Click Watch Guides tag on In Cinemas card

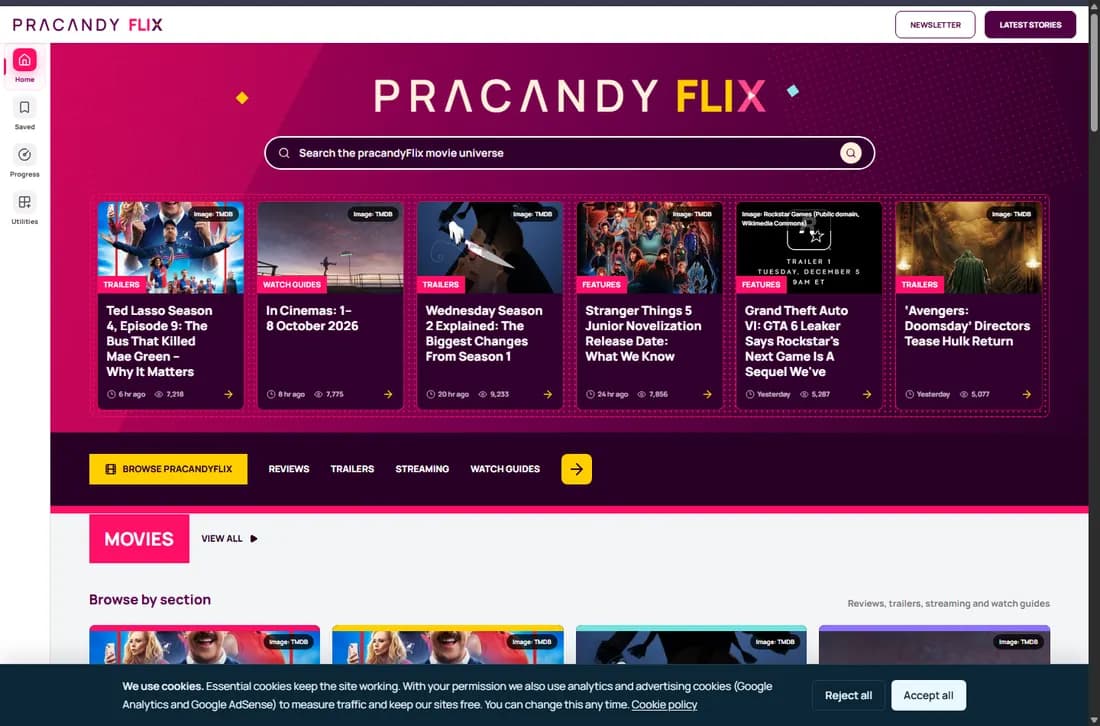pos(292,285)
